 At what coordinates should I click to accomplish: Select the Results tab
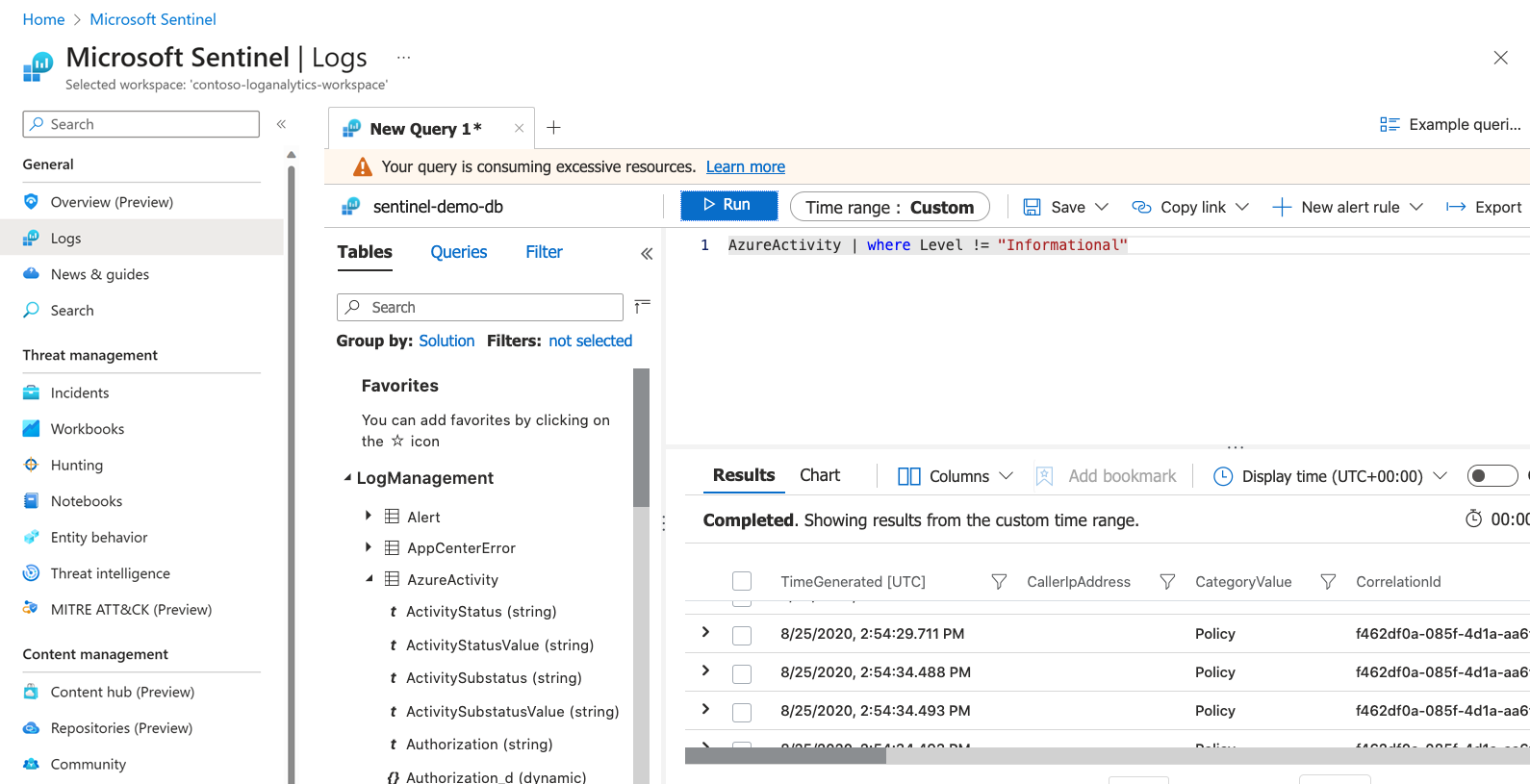pyautogui.click(x=744, y=475)
